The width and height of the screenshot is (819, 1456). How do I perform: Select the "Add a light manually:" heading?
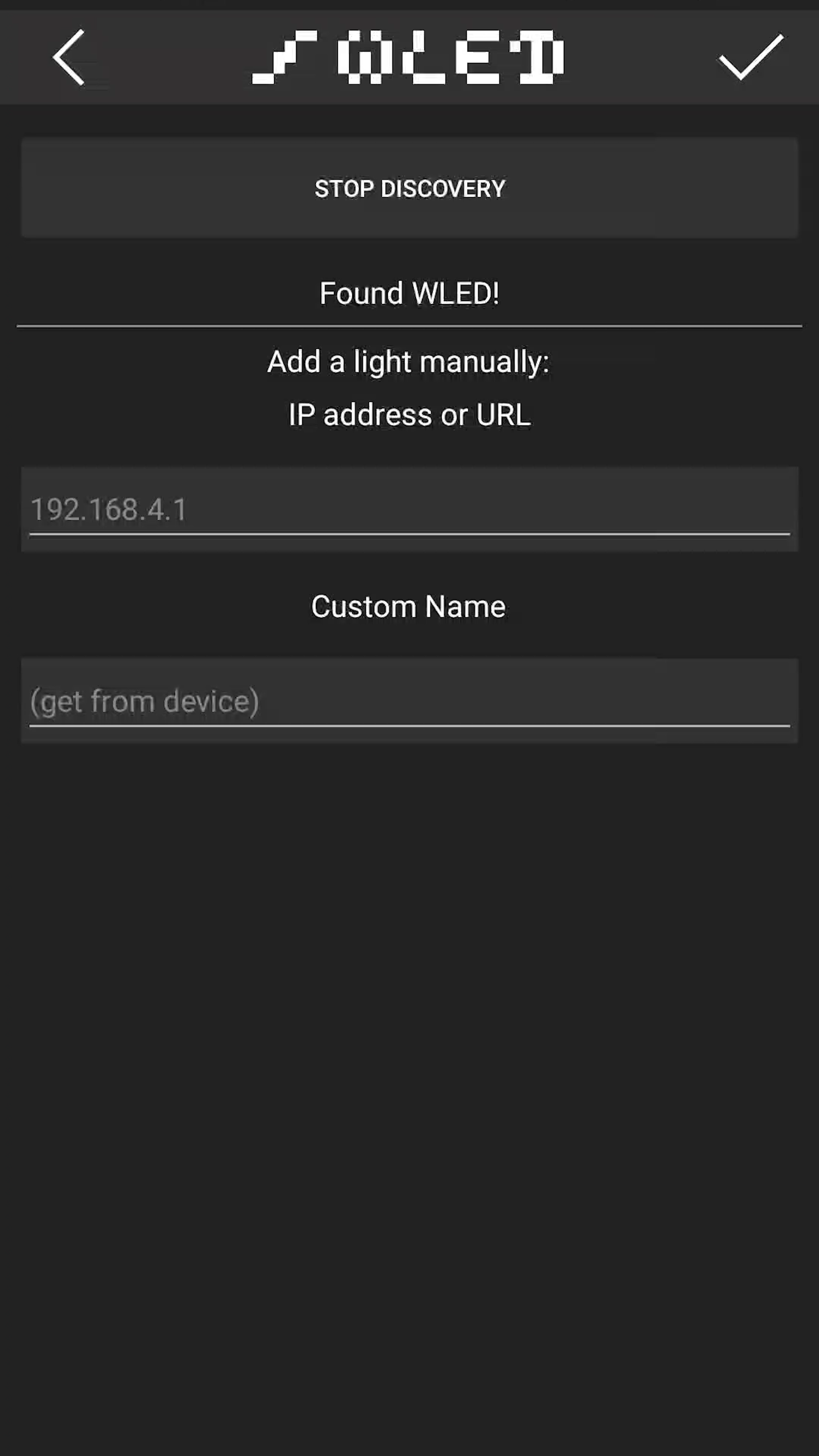point(408,362)
